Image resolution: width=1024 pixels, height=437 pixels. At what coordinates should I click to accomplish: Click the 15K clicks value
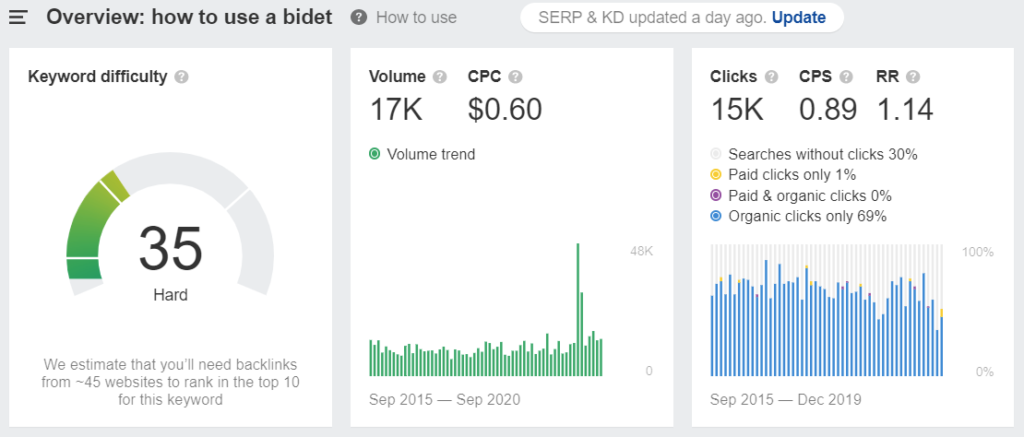pos(737,109)
